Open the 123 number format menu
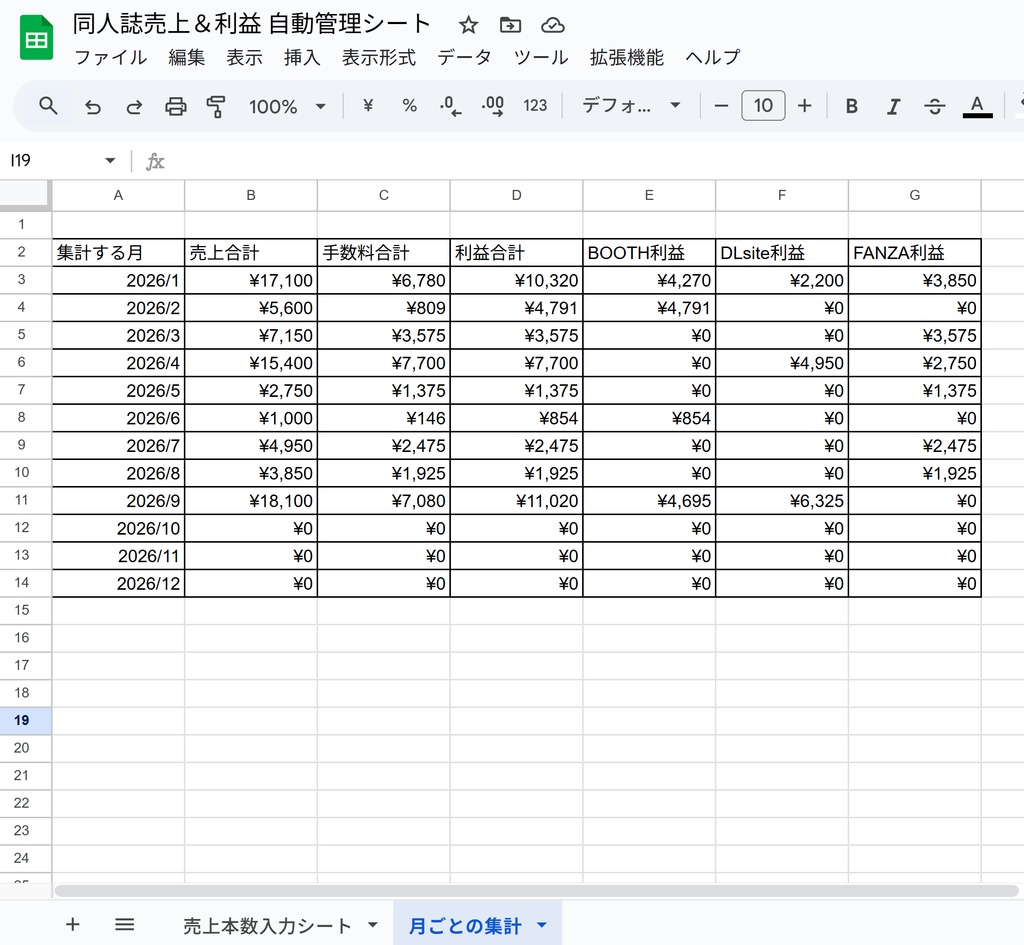Viewport: 1024px width, 945px height. (535, 105)
